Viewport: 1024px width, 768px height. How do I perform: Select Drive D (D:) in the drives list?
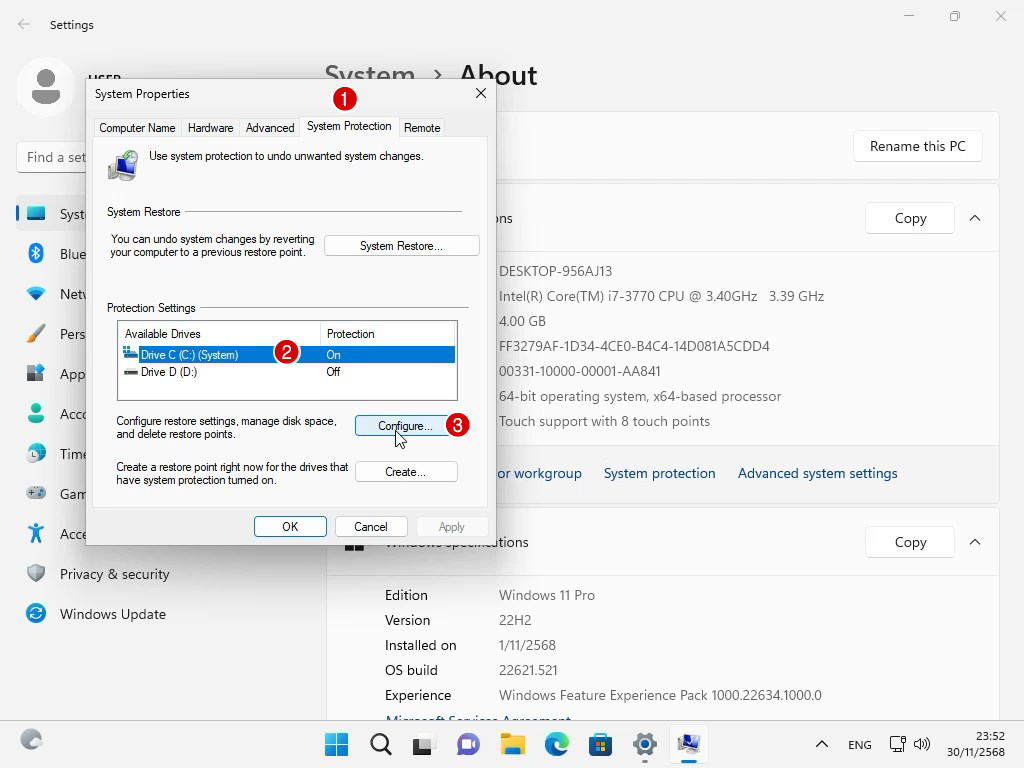169,372
